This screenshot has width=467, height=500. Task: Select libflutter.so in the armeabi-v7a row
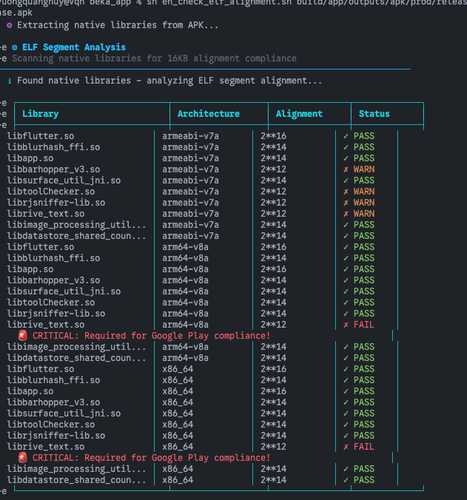(41, 136)
